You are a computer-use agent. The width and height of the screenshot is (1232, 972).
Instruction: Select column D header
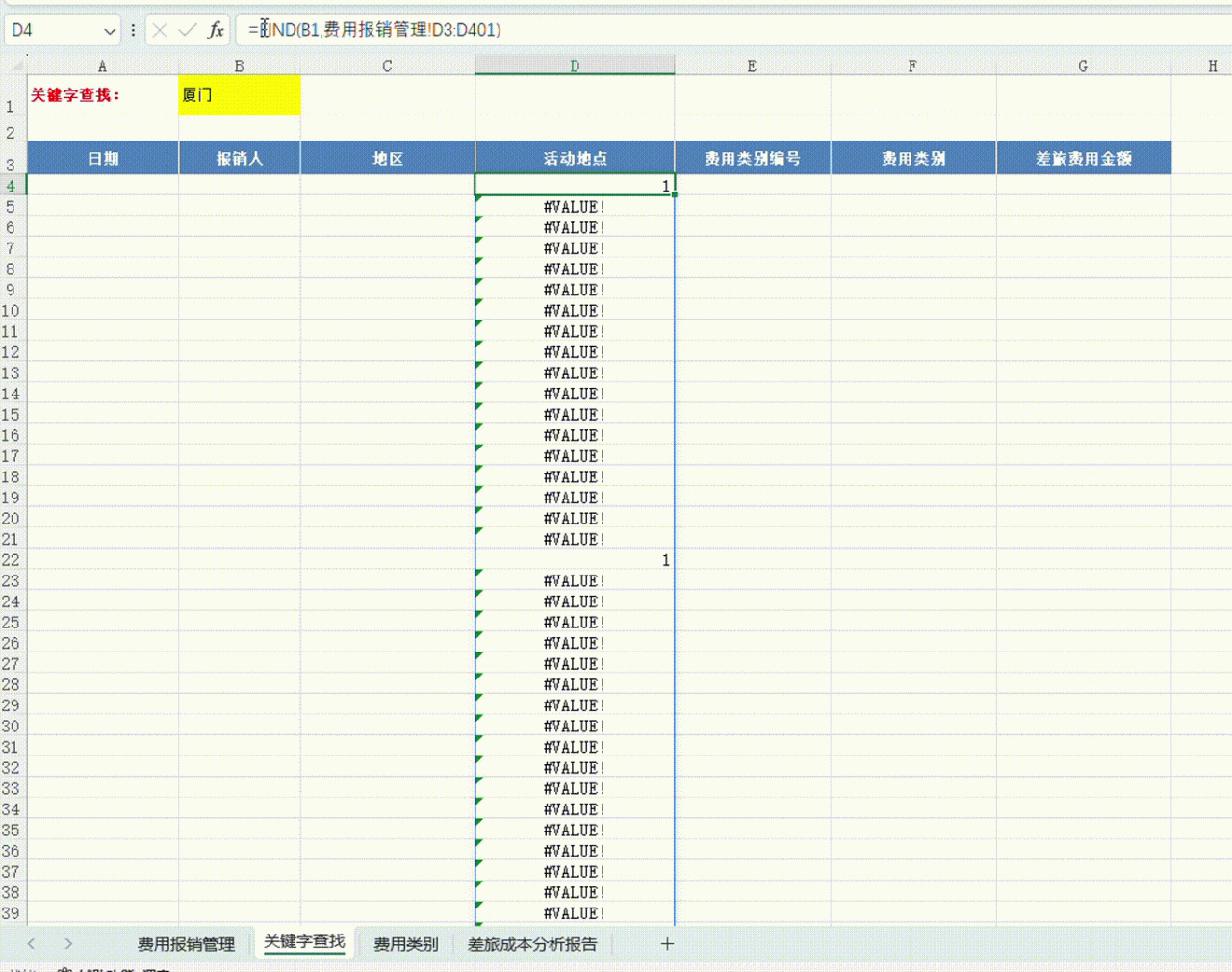point(575,65)
